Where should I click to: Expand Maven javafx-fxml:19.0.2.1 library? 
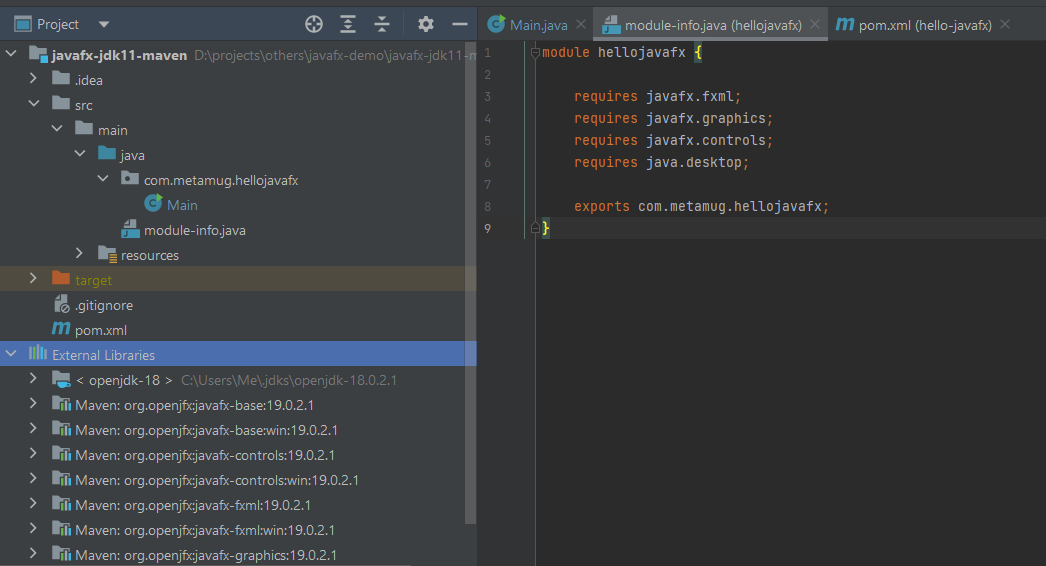tap(33, 503)
